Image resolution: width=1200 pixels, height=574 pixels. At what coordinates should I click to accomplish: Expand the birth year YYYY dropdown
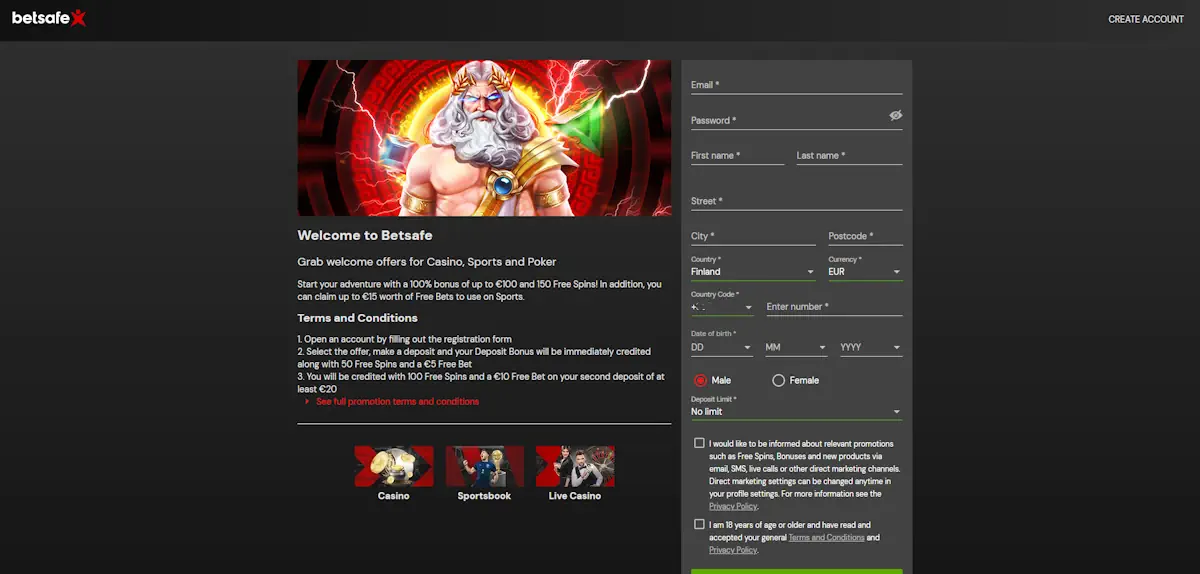870,348
